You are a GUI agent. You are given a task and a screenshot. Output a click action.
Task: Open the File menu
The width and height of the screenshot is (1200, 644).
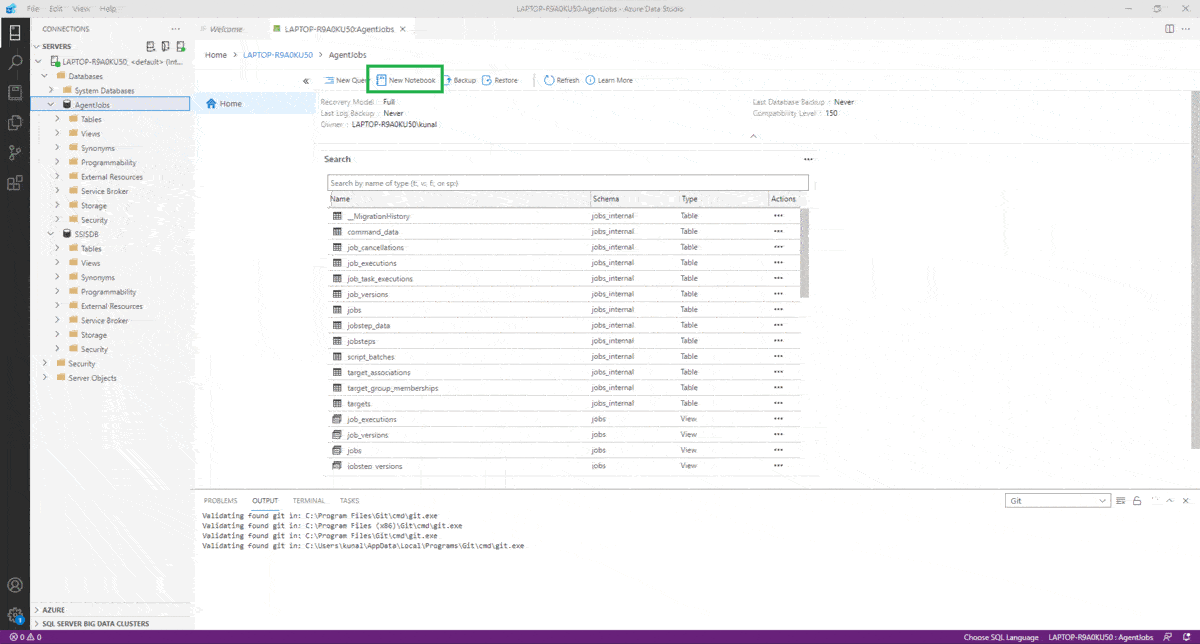(x=33, y=8)
